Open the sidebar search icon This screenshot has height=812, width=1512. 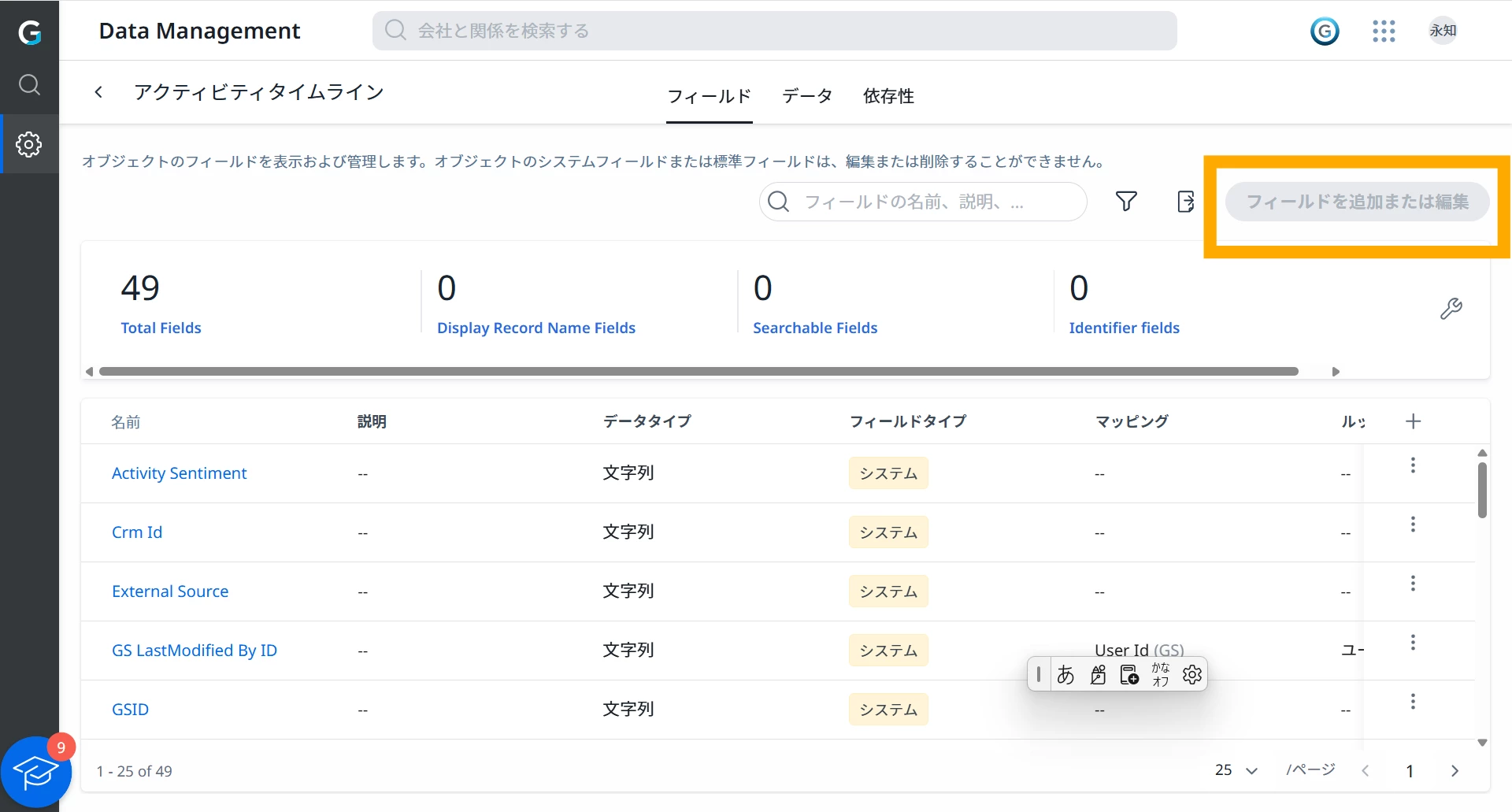[x=29, y=84]
